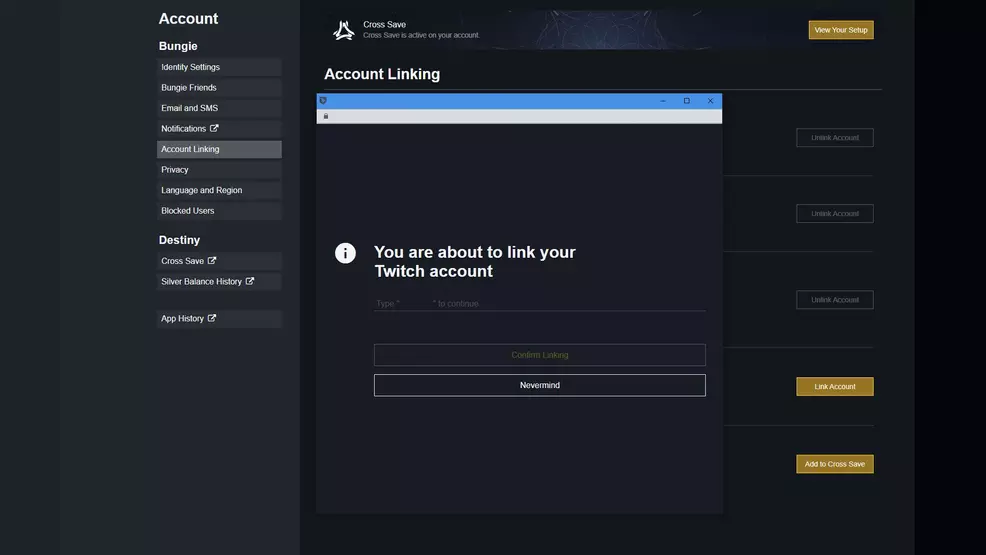Image resolution: width=986 pixels, height=555 pixels.
Task: Click the external link icon beside Notifications
Action: click(x=214, y=128)
